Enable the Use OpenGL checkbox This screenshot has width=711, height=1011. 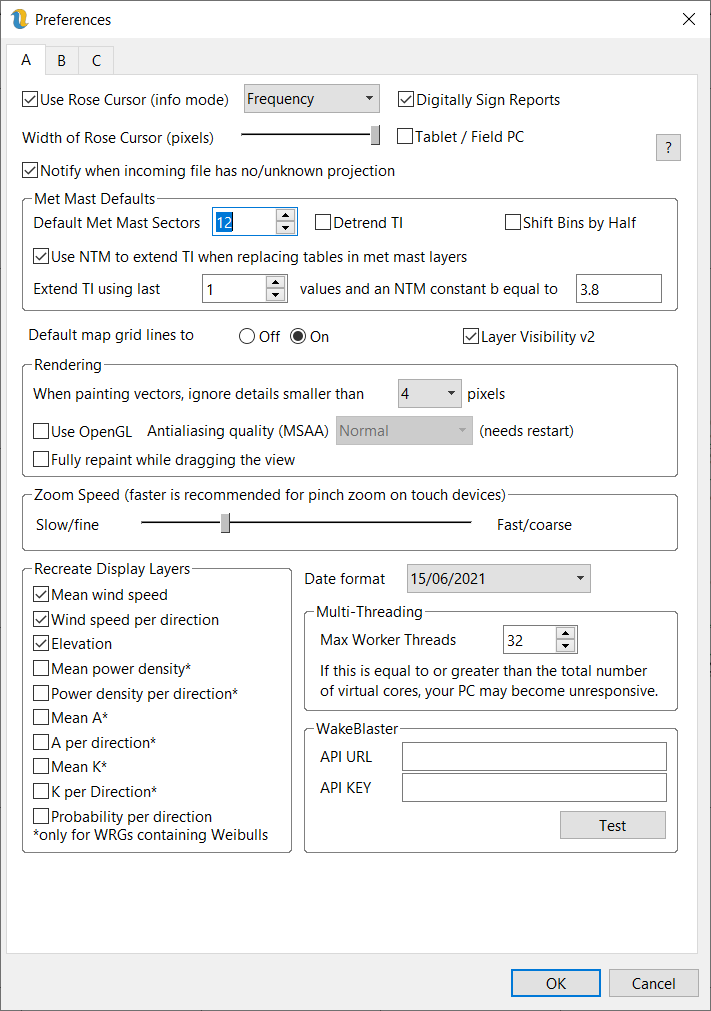click(41, 432)
